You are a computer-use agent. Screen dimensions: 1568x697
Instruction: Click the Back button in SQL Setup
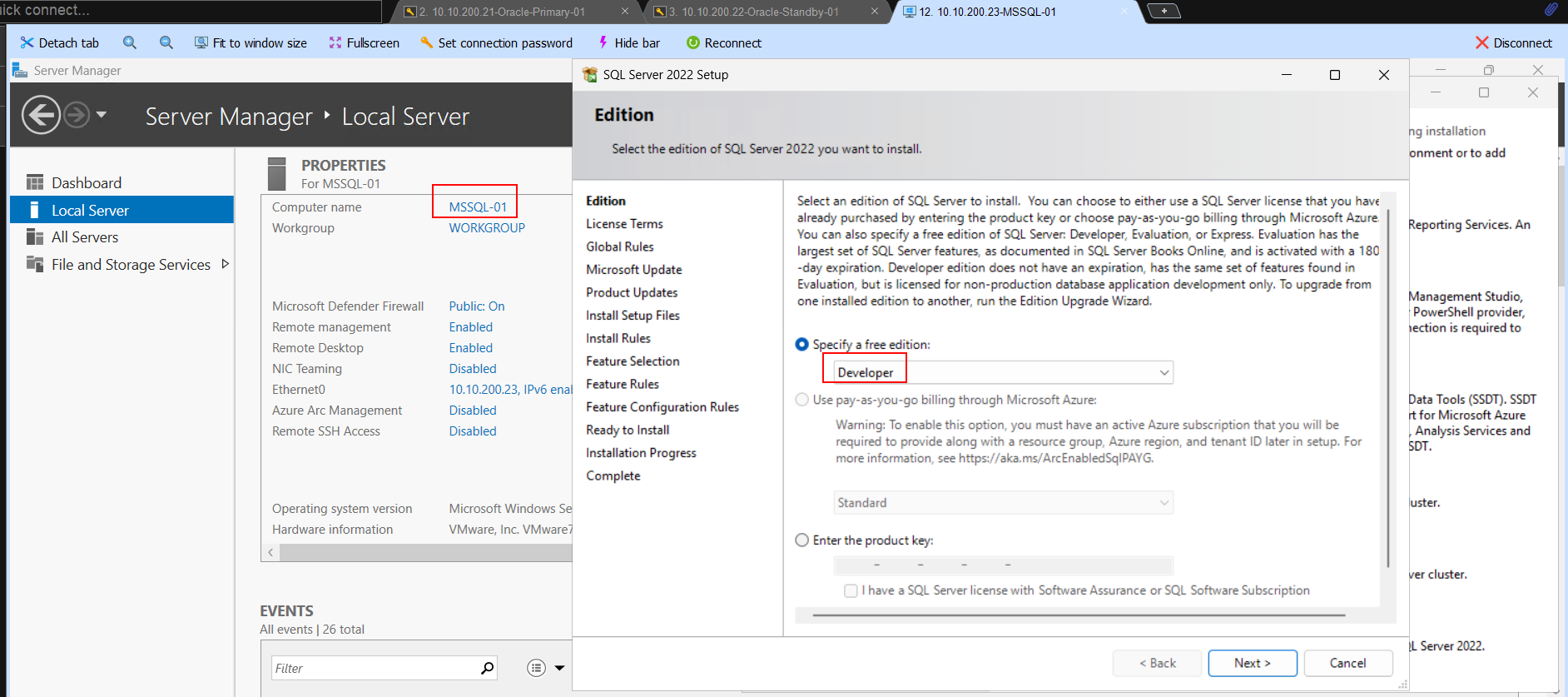(x=1157, y=663)
